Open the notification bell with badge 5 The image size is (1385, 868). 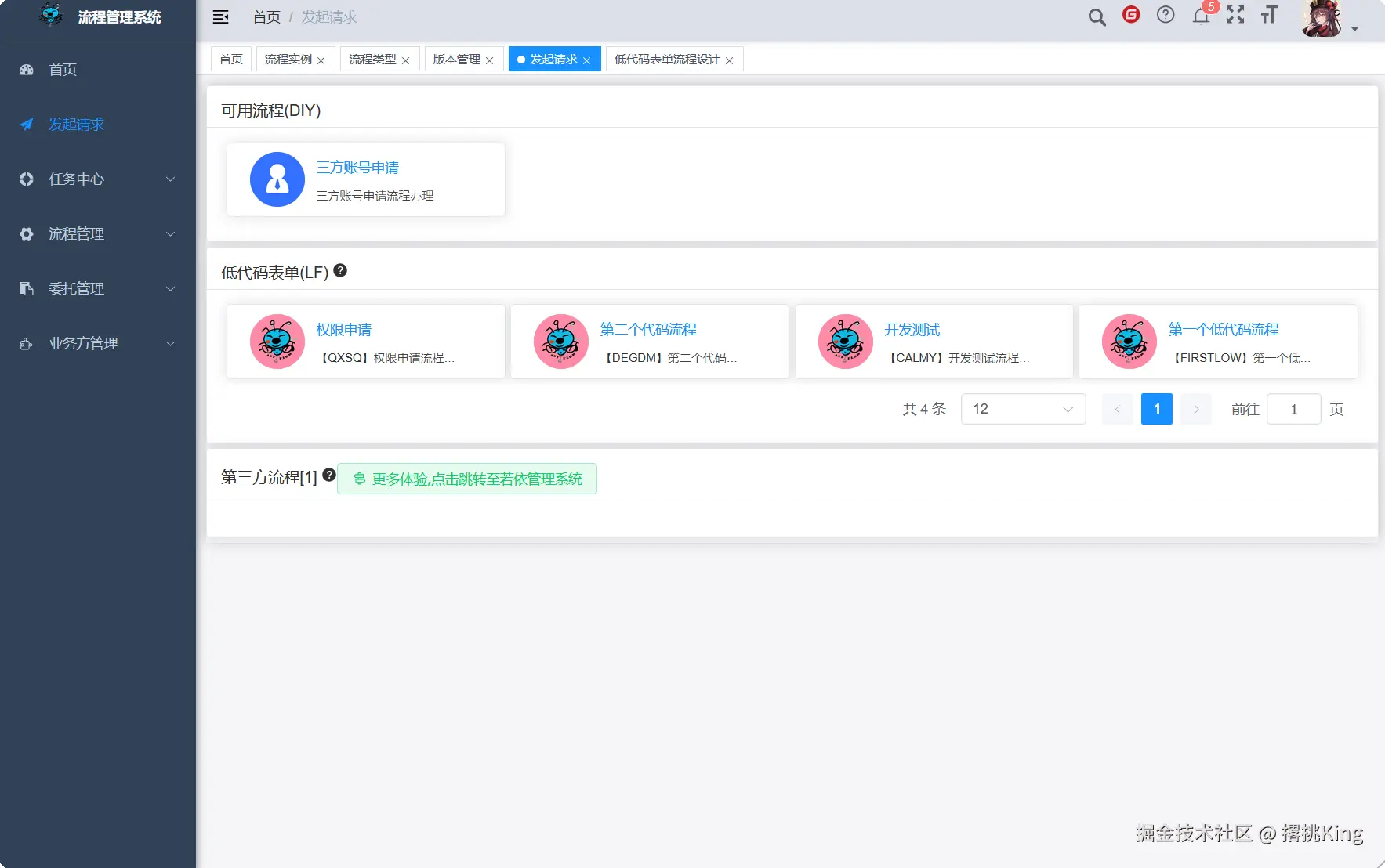1202,16
